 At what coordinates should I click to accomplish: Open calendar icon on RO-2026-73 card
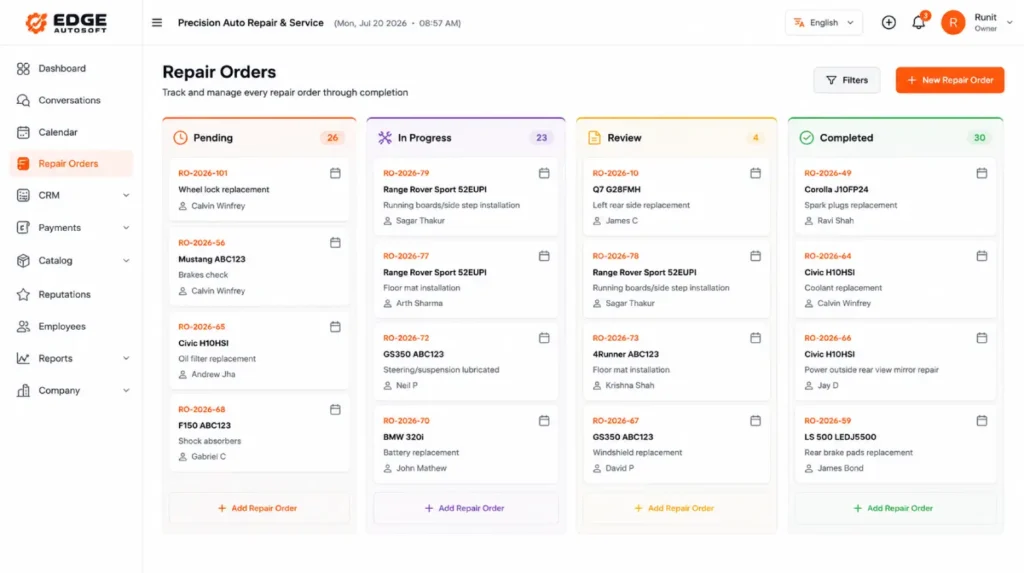coord(756,338)
